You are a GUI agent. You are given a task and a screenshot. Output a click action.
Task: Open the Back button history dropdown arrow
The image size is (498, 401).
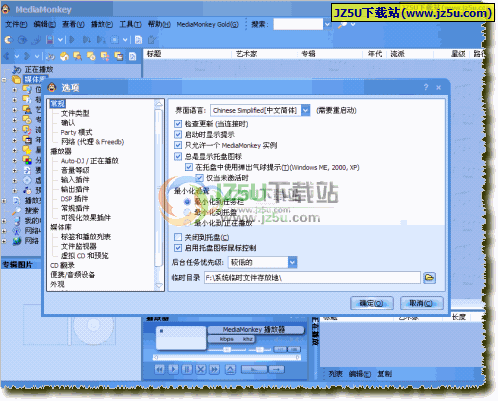pos(17,56)
